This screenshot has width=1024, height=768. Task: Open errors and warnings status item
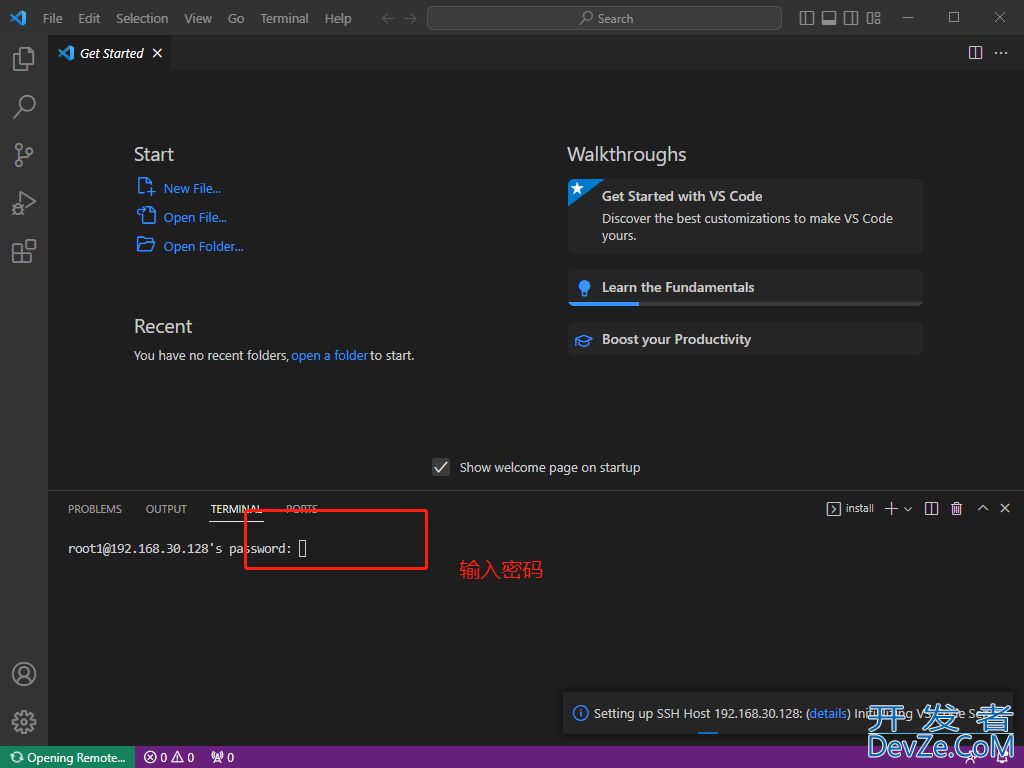pyautogui.click(x=169, y=758)
